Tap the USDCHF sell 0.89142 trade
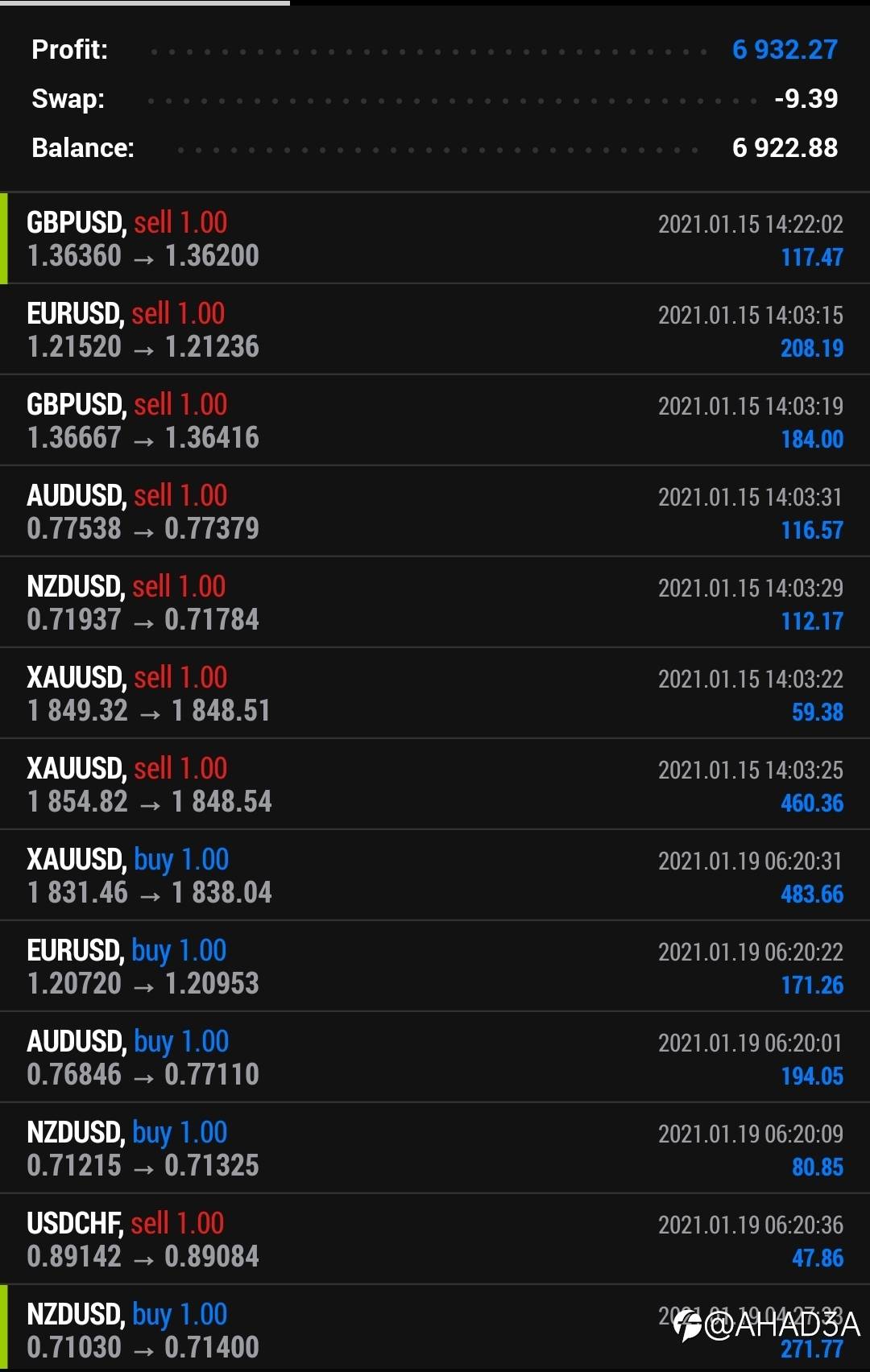This screenshot has width=870, height=1372. pyautogui.click(x=435, y=1240)
